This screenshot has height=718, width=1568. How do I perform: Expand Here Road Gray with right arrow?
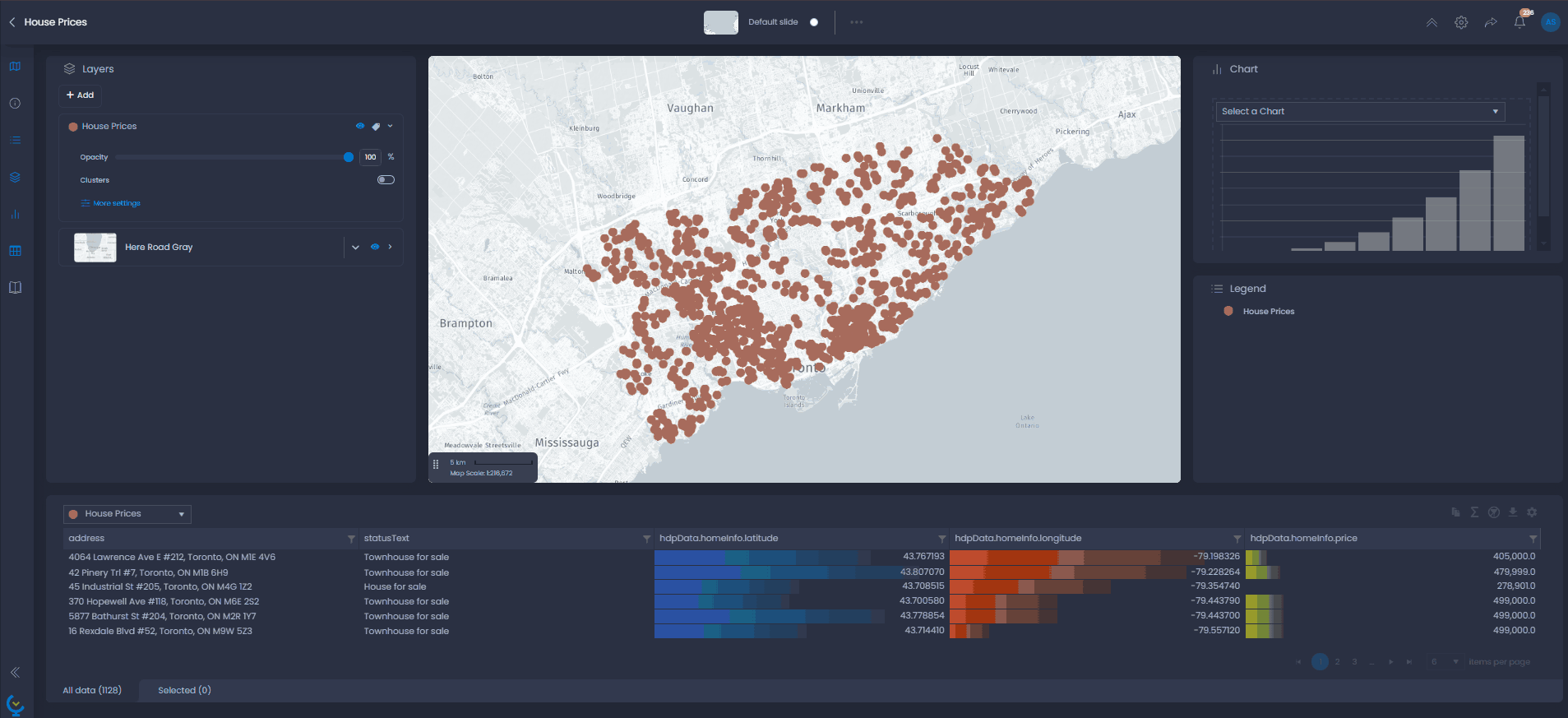click(x=390, y=247)
